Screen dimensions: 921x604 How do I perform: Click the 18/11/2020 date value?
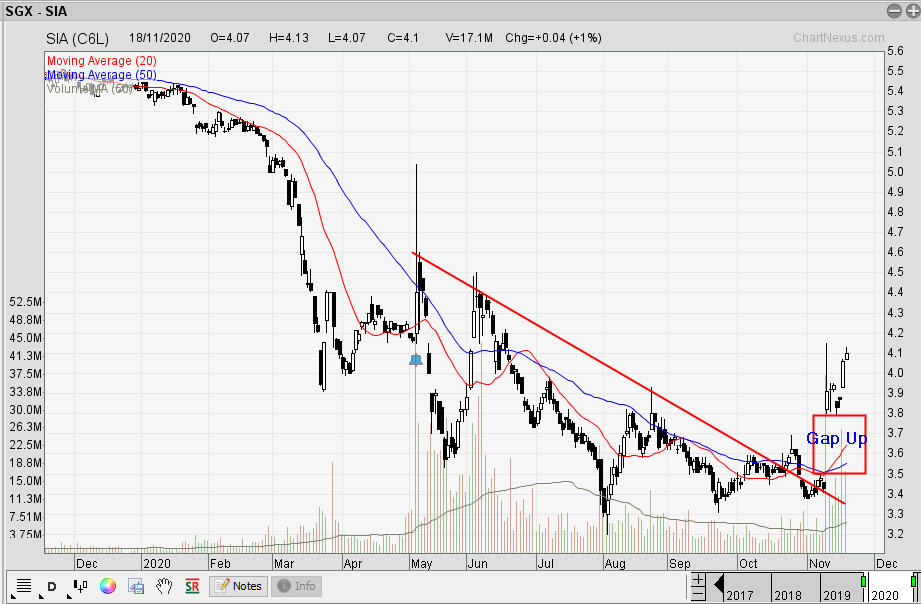pos(160,38)
